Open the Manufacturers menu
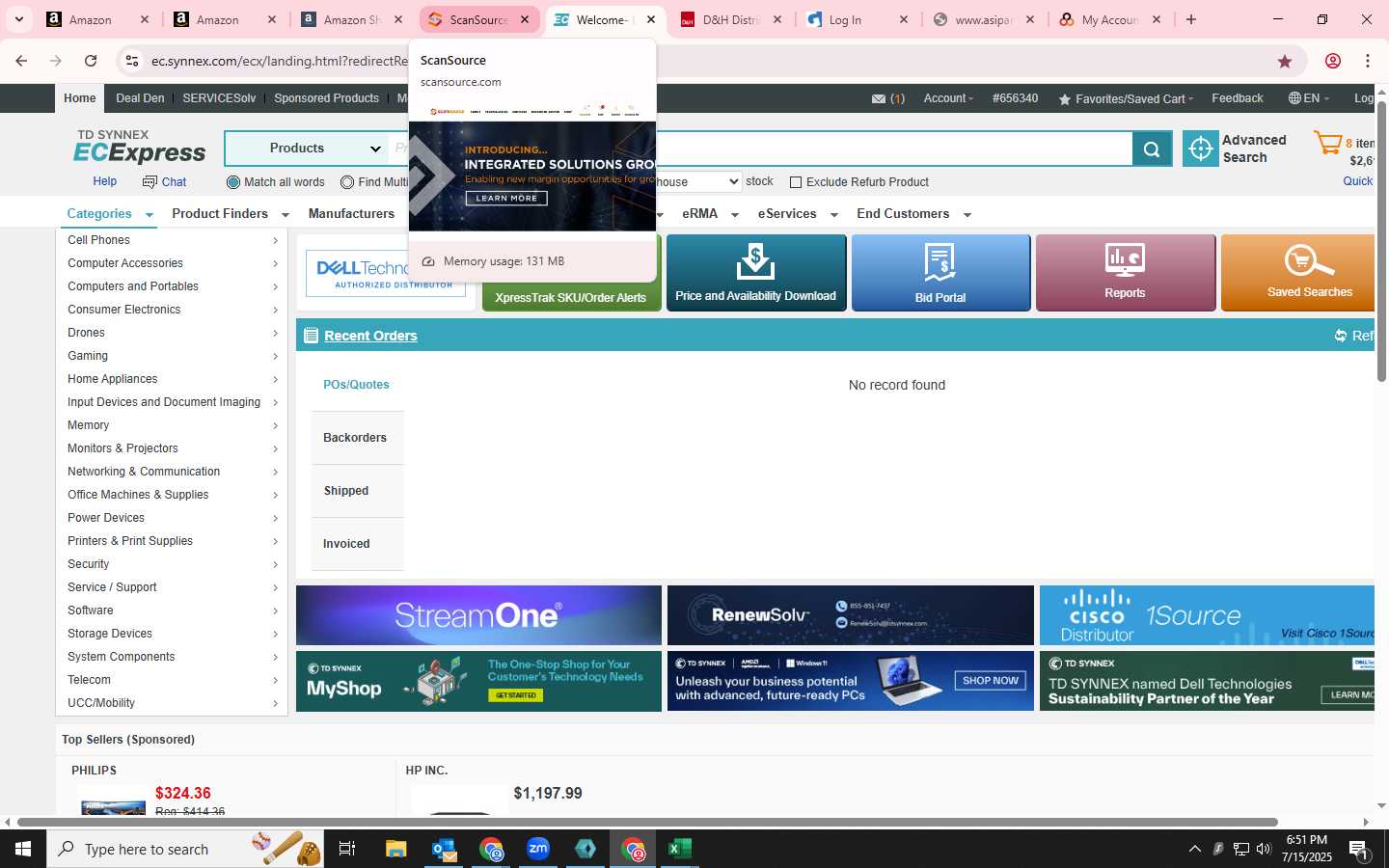This screenshot has height=868, width=1389. click(351, 214)
